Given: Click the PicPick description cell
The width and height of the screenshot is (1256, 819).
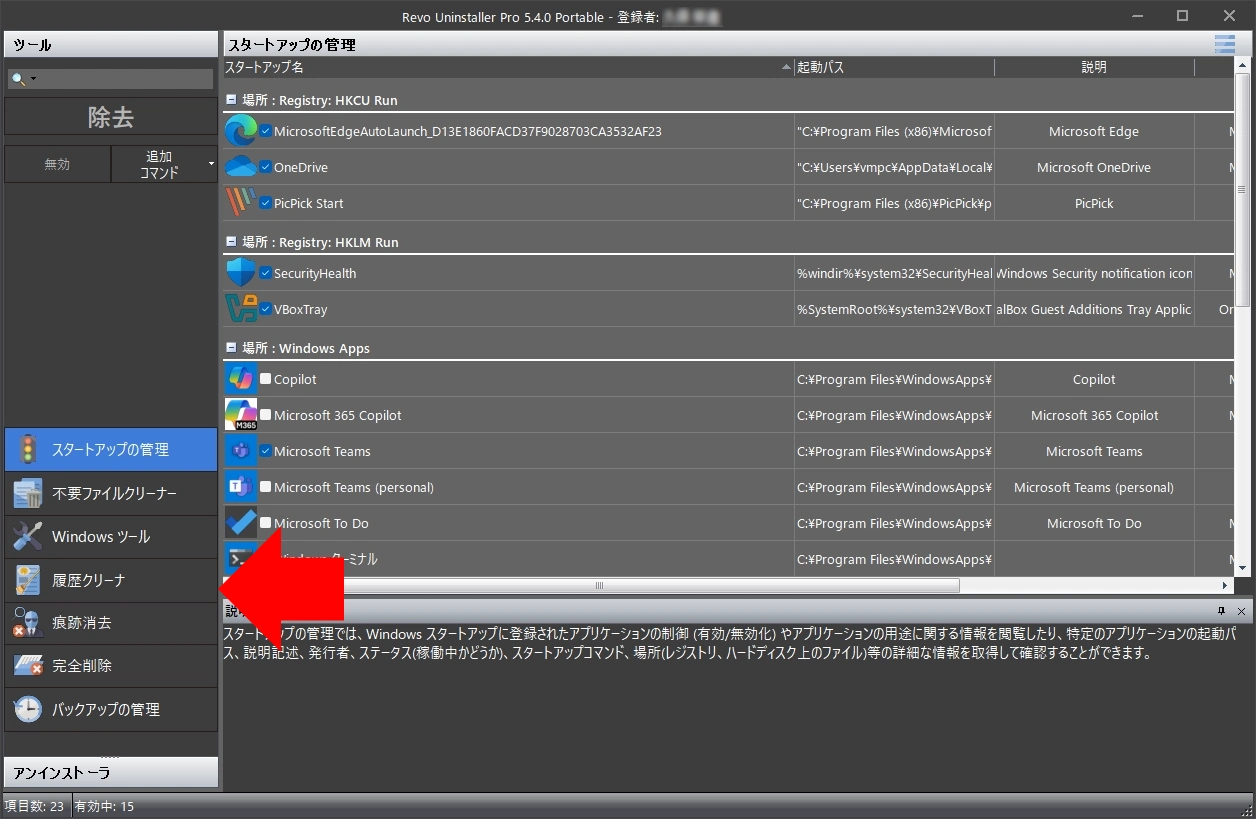Looking at the screenshot, I should point(1094,203).
